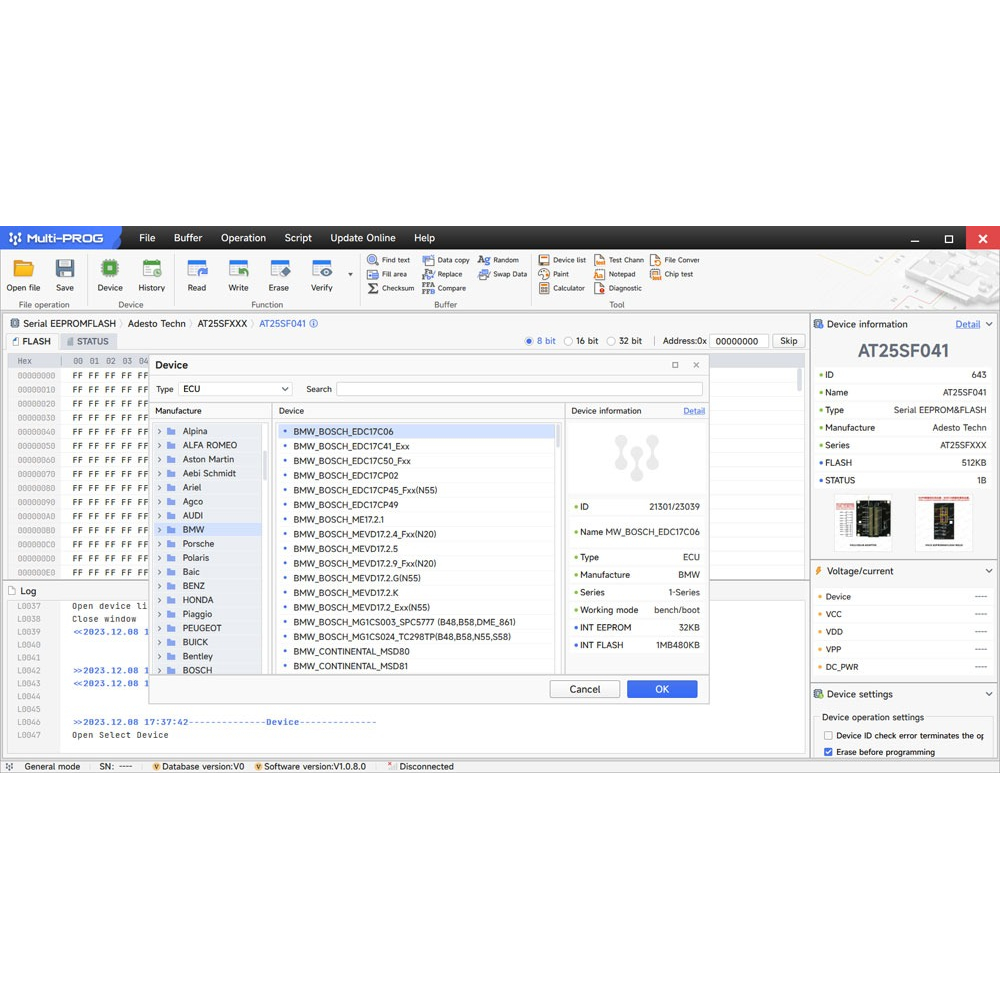The height and width of the screenshot is (1000, 1000).
Task: Switch to the STATUS tab
Action: point(86,341)
